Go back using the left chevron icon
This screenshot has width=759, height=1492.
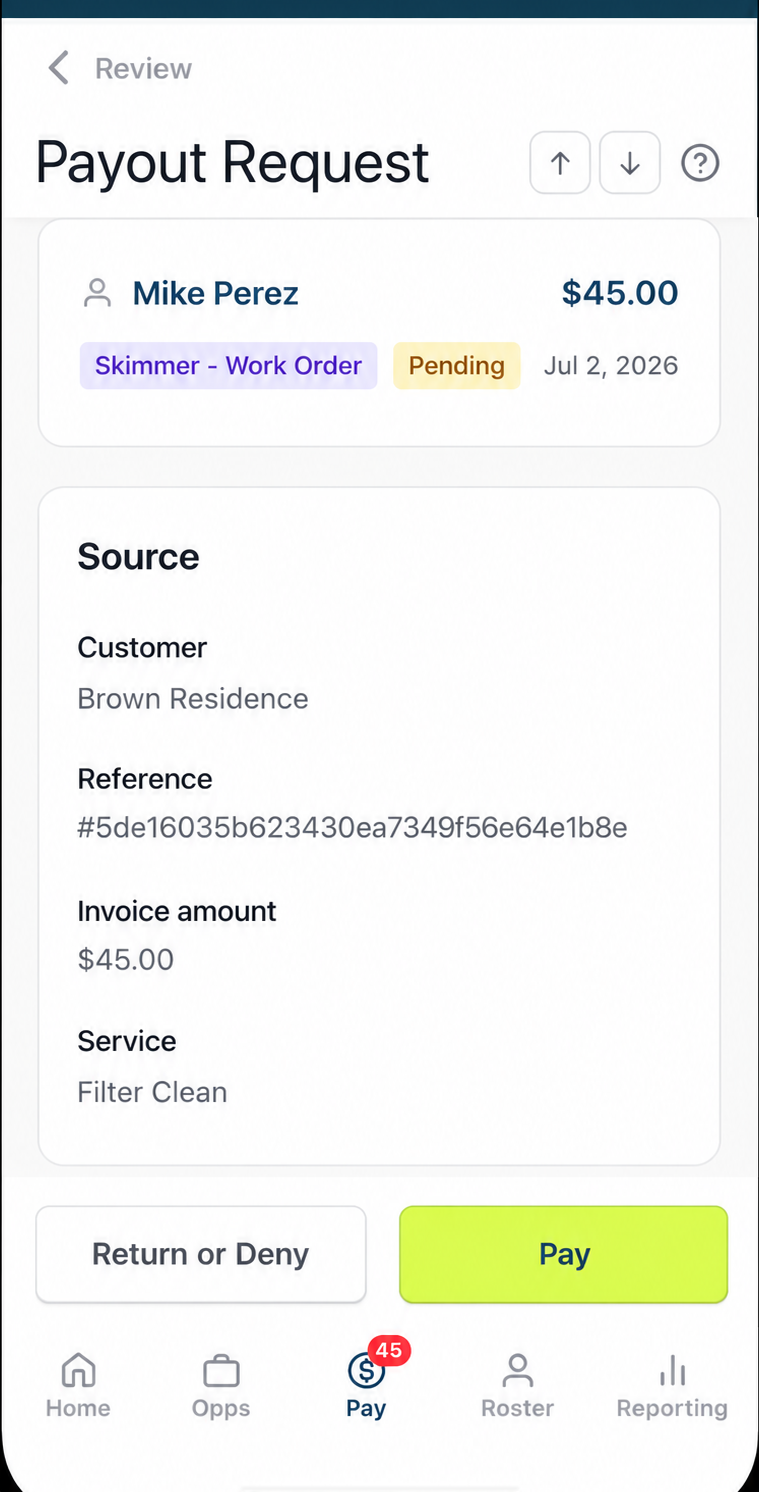click(59, 69)
